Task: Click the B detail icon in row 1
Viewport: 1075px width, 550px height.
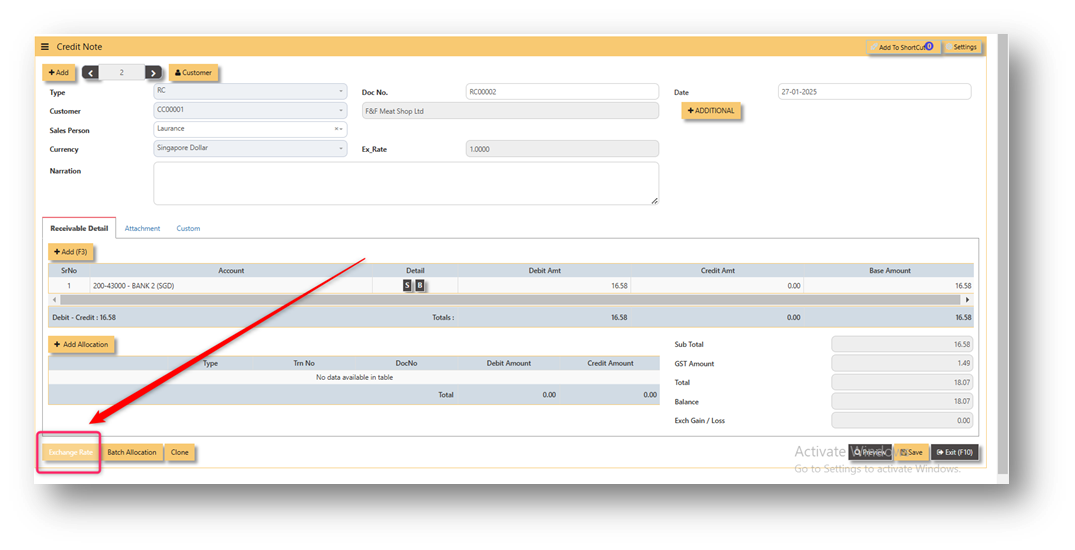Action: tap(420, 285)
